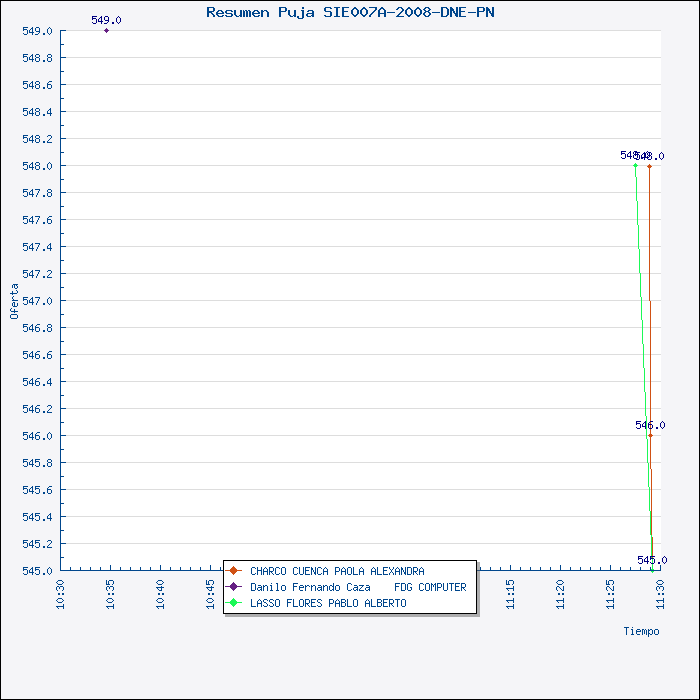This screenshot has width=700, height=700.
Task: Click the orange data point at 548.0
Action: (650, 166)
